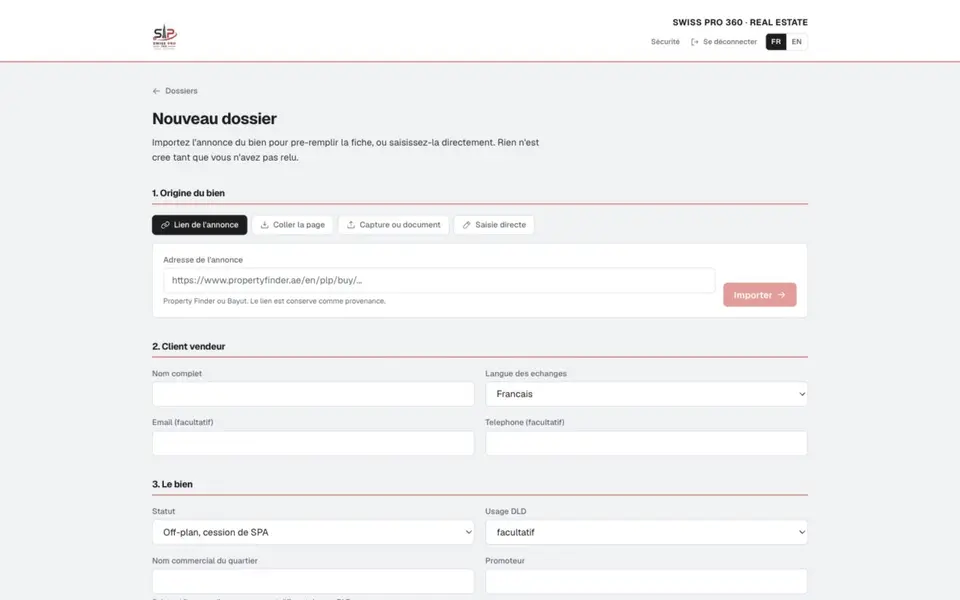Switch interface language to EN
This screenshot has height=600, width=960.
click(x=797, y=42)
